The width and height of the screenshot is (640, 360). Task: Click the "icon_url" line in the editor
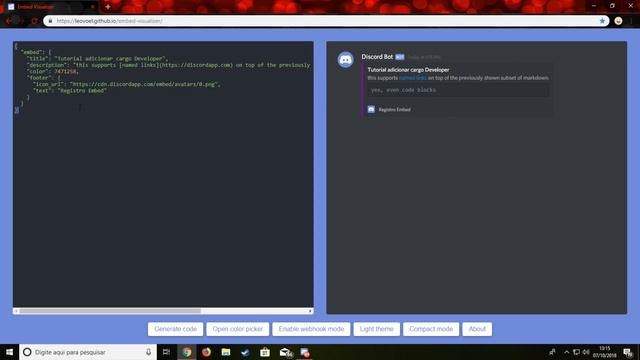(127, 84)
